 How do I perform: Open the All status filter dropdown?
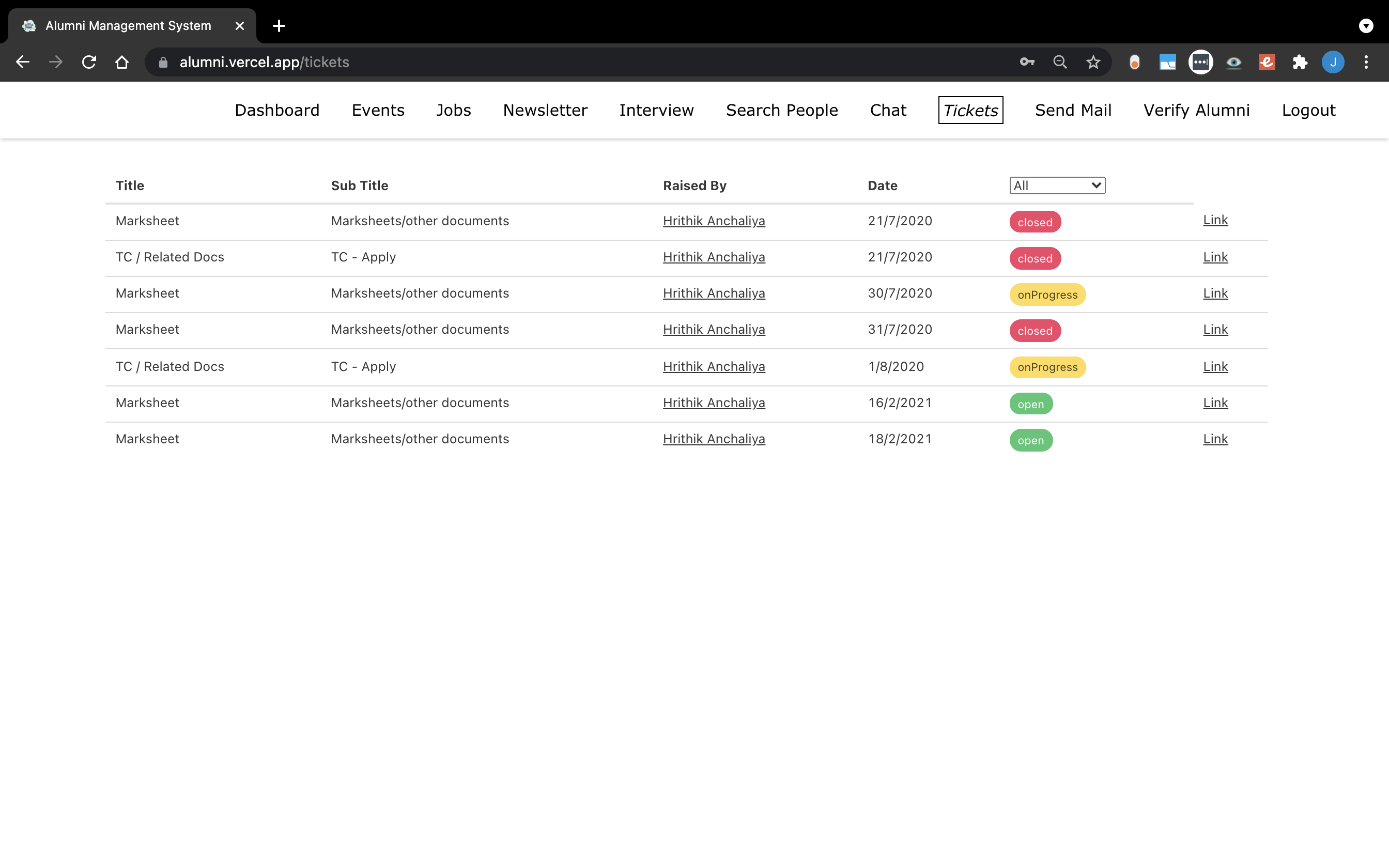click(1057, 185)
